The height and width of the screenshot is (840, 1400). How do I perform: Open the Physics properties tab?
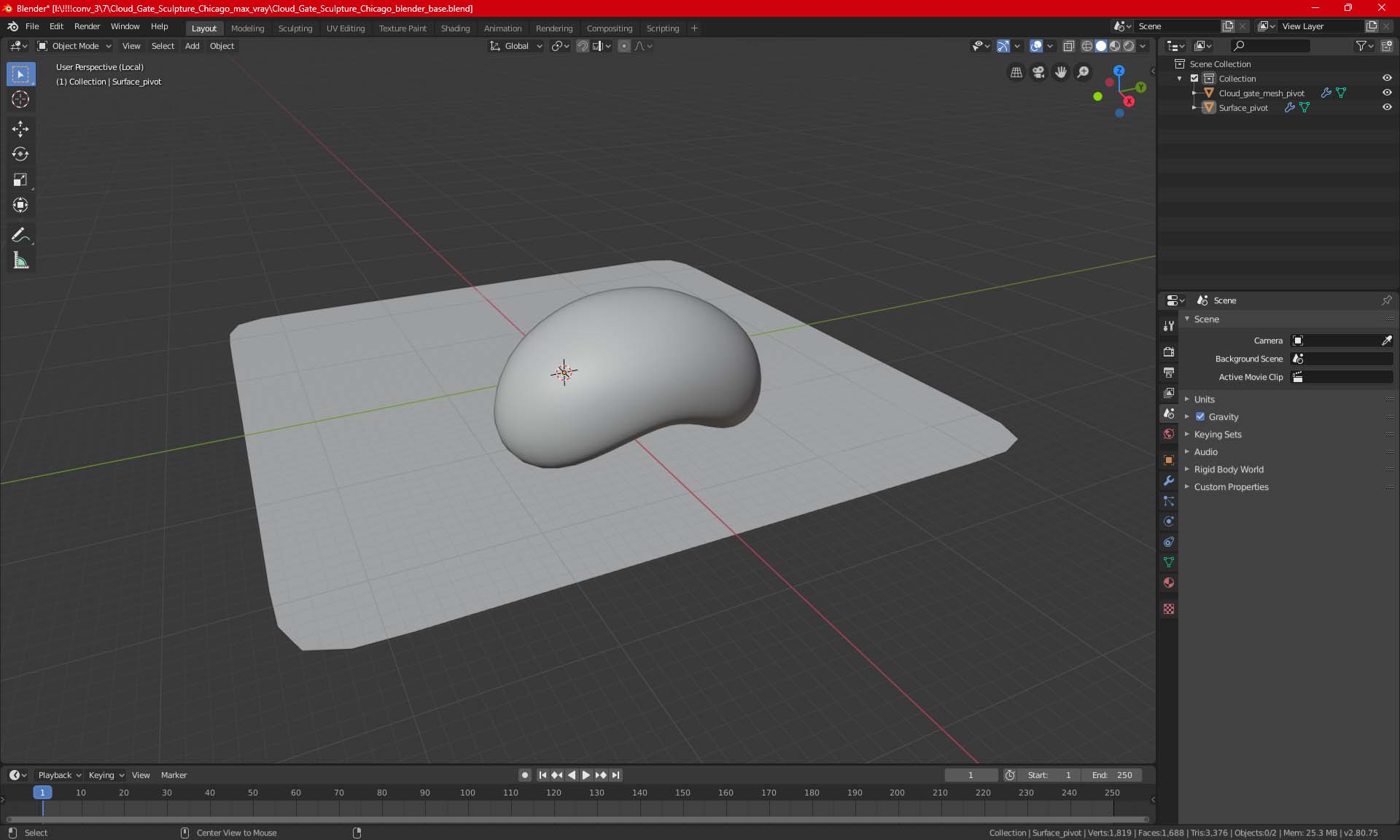click(x=1169, y=521)
